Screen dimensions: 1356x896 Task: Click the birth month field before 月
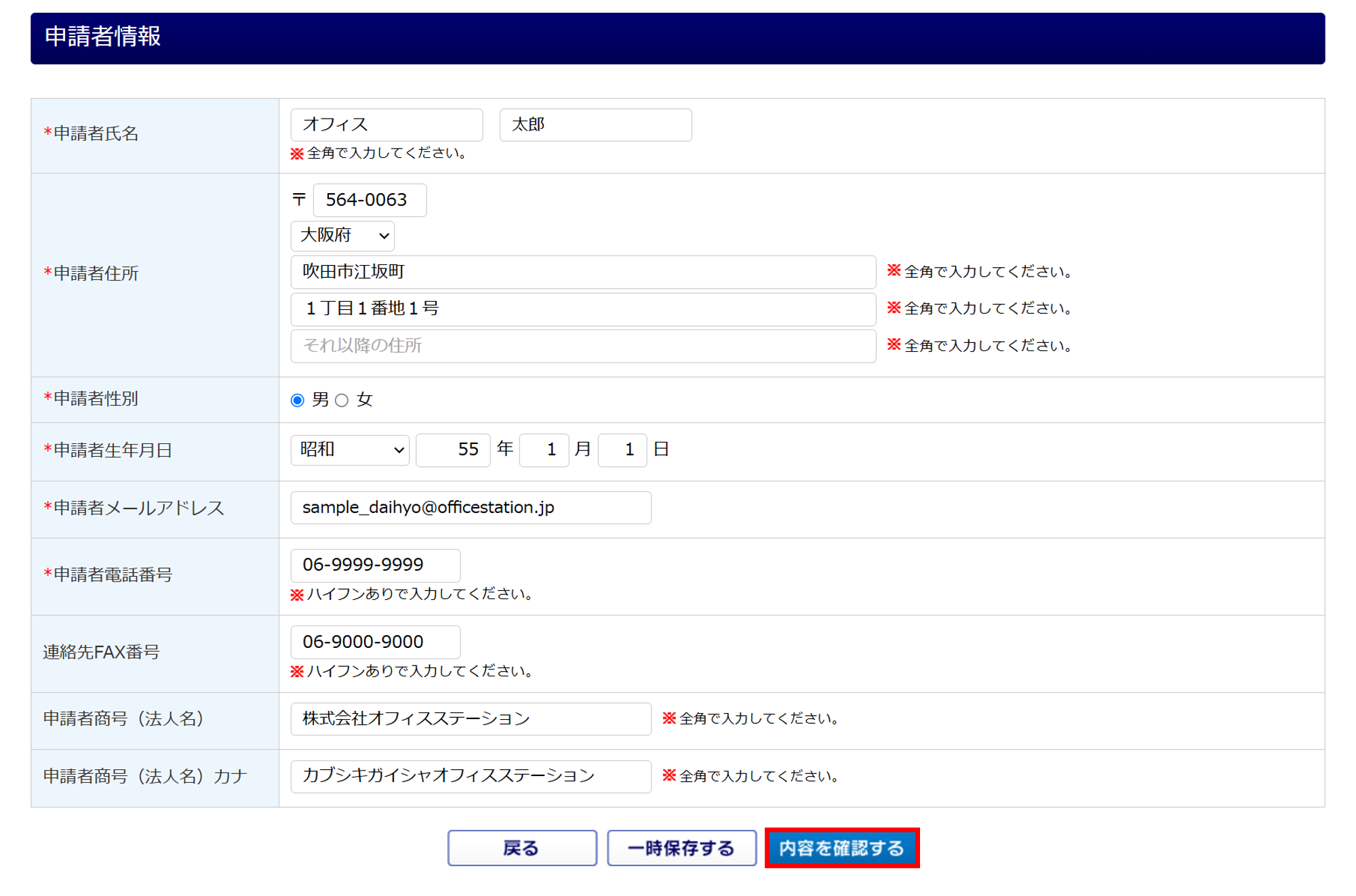(x=544, y=450)
